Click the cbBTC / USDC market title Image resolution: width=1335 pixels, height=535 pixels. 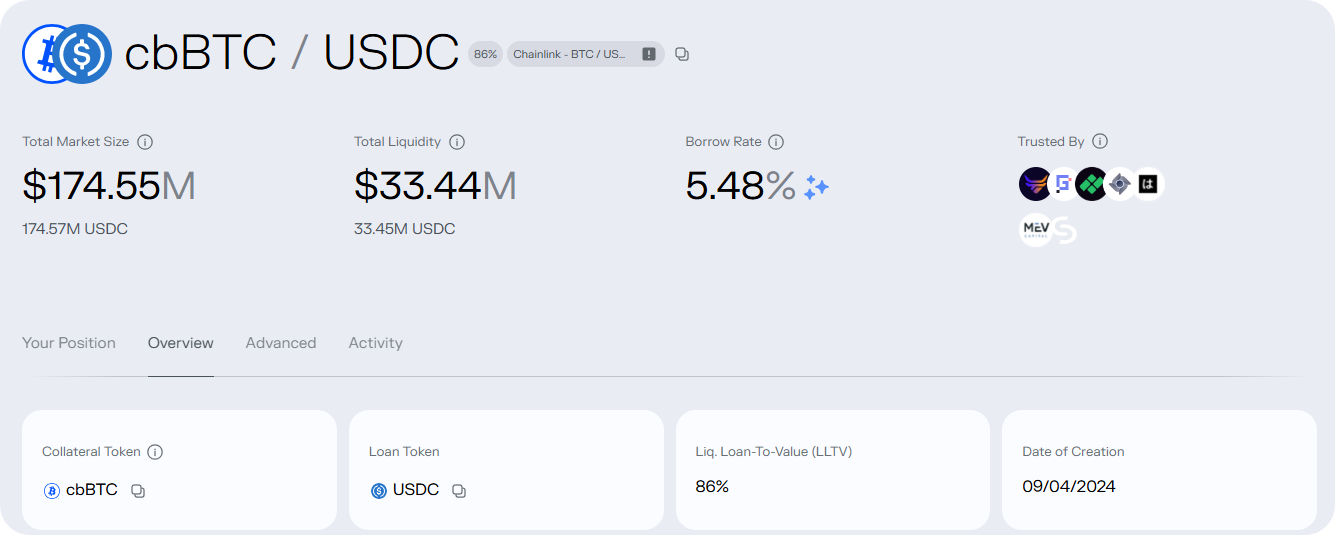[x=291, y=53]
